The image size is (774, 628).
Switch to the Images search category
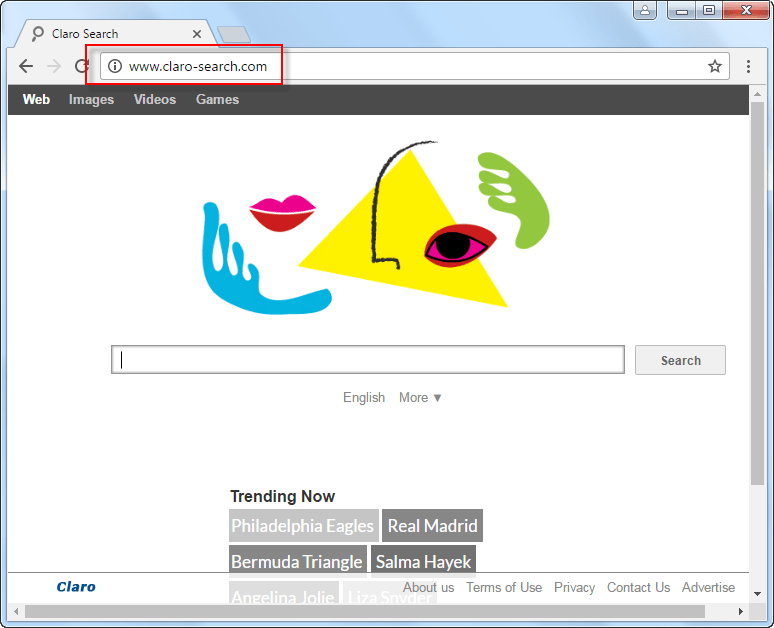tap(91, 99)
